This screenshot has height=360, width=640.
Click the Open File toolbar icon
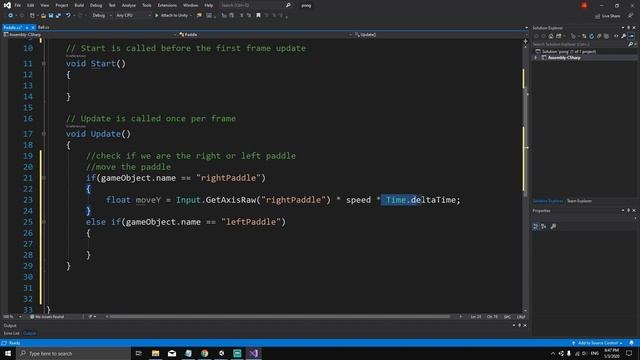[x=43, y=16]
